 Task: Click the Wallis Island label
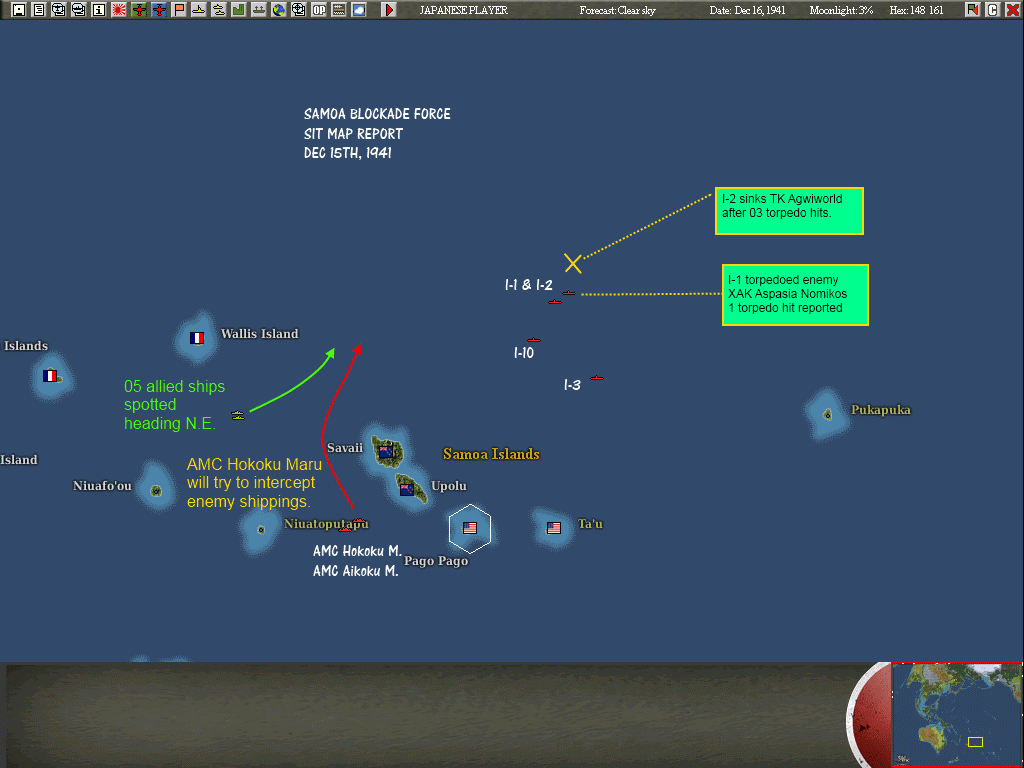[x=259, y=334]
